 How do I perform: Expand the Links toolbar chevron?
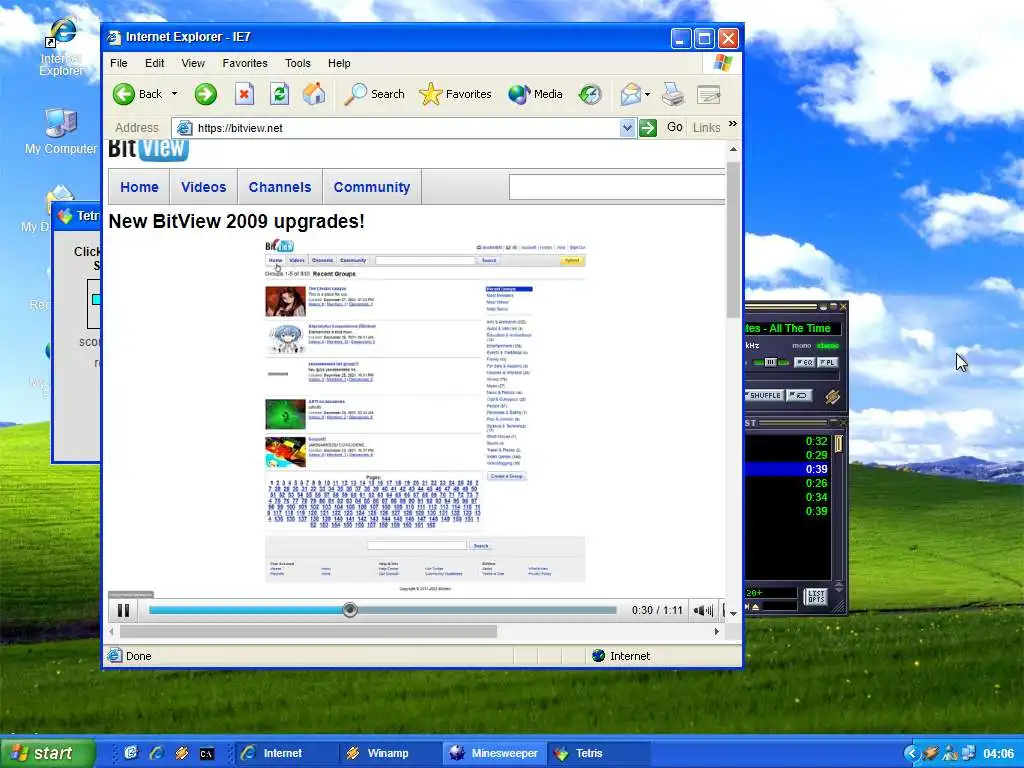733,123
